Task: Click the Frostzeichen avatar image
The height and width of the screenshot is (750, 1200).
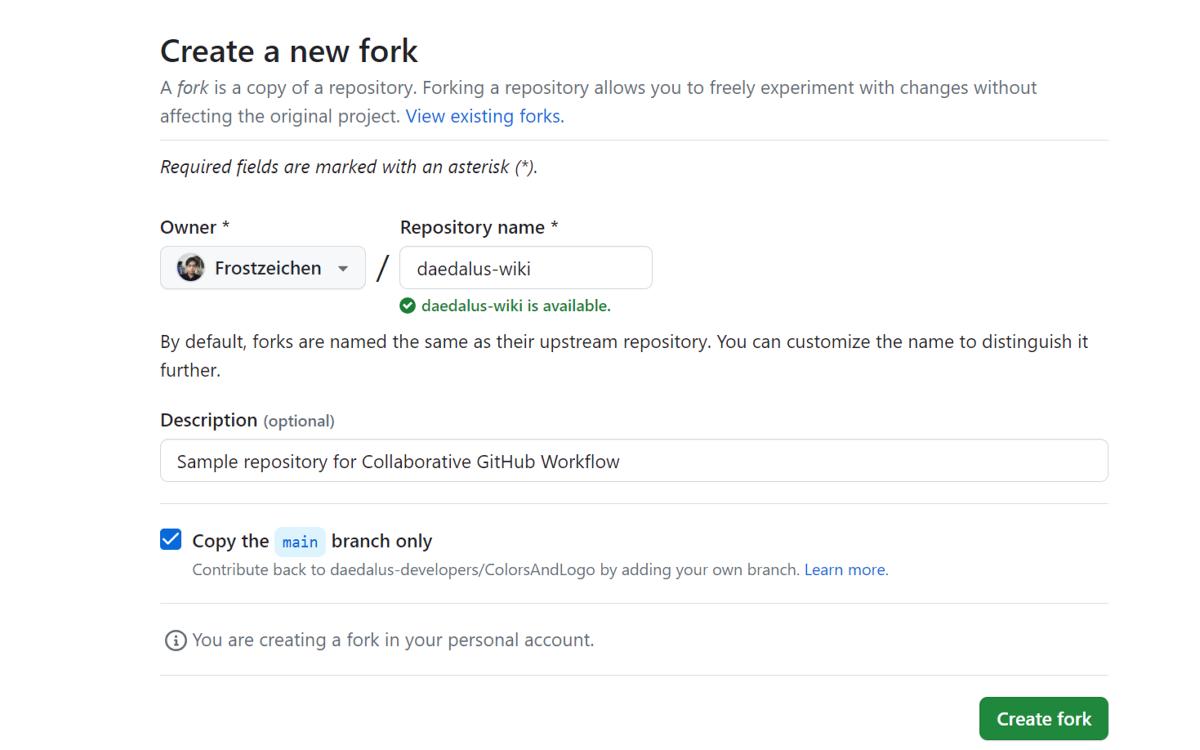Action: click(190, 268)
